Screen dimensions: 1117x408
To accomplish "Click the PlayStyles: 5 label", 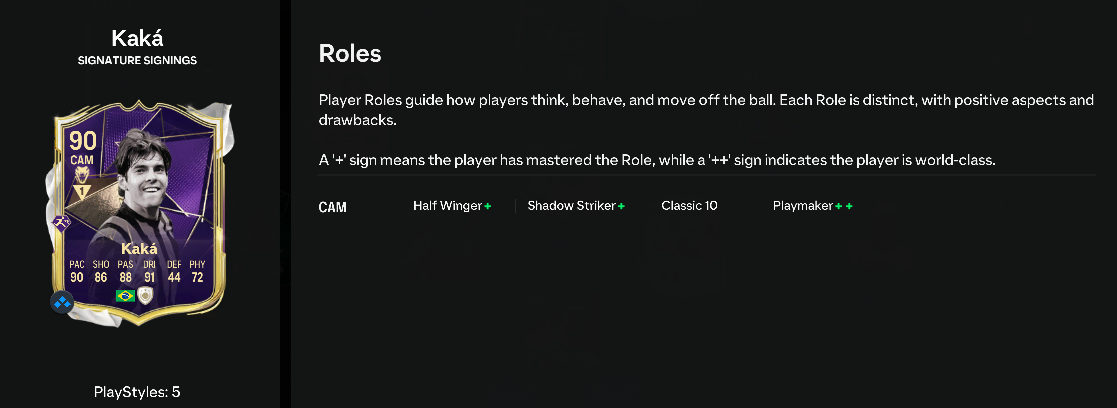I will pos(137,392).
